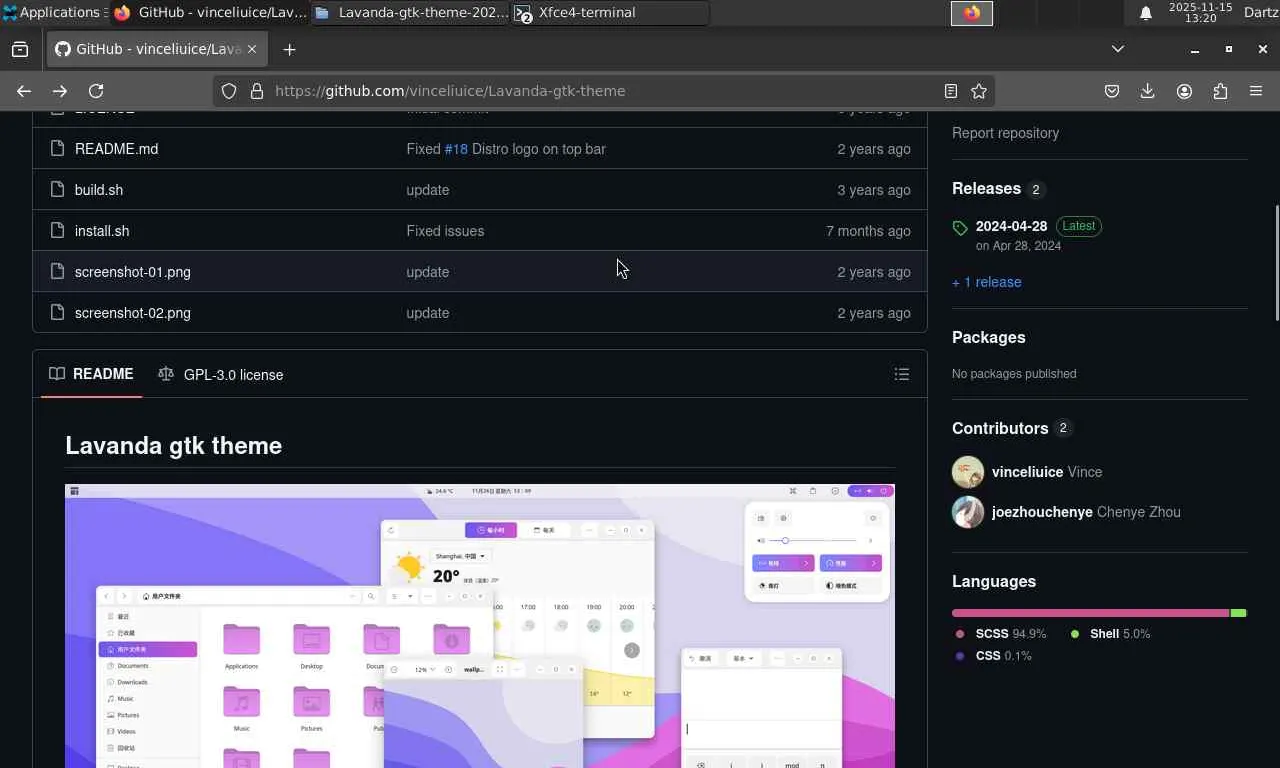
Task: Open the Firefox View icon beside the tab
Action: (x=20, y=49)
